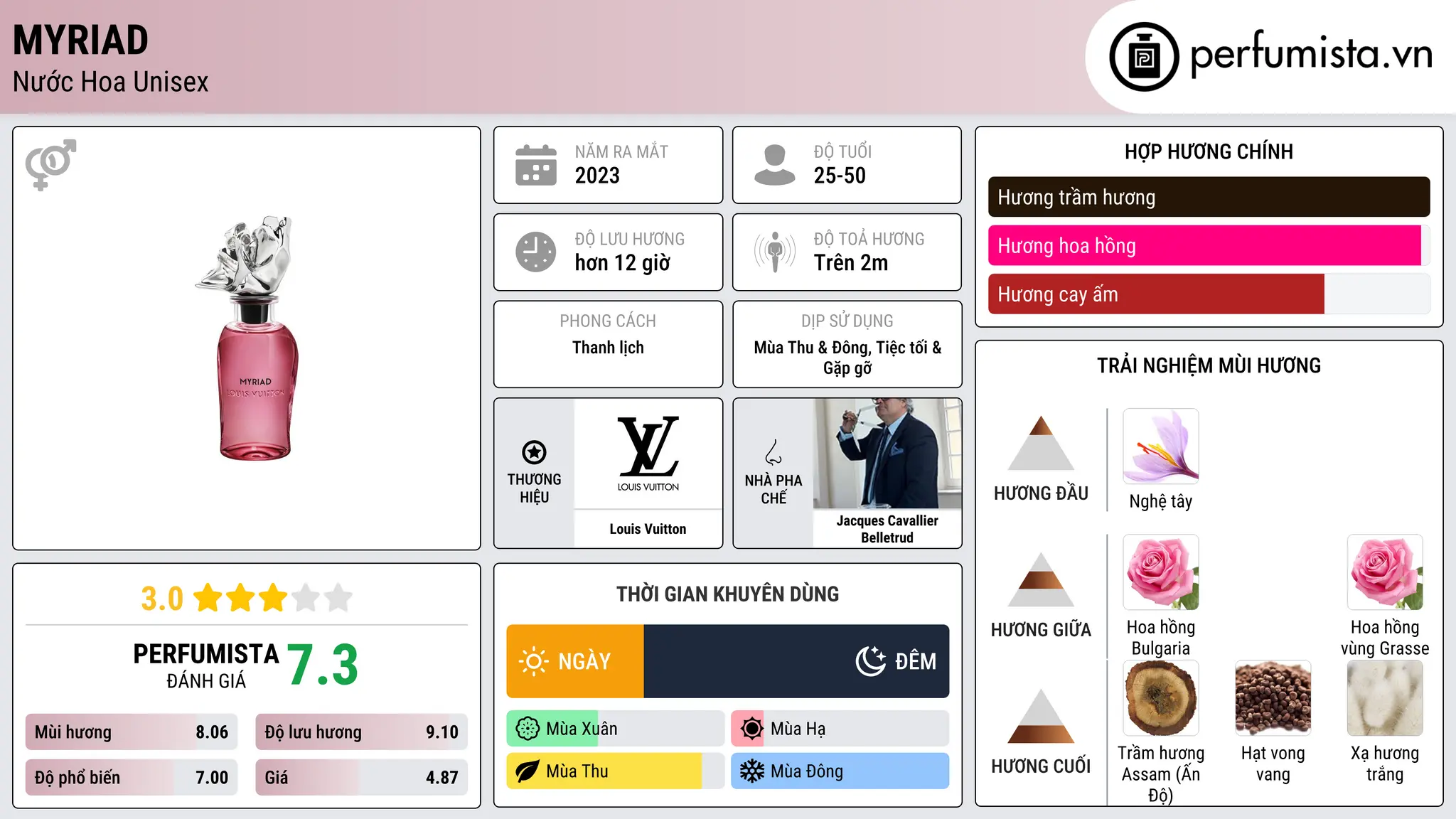1456x819 pixels.
Task: Click the clock icon beside Độ lưu hương
Action: [x=536, y=252]
